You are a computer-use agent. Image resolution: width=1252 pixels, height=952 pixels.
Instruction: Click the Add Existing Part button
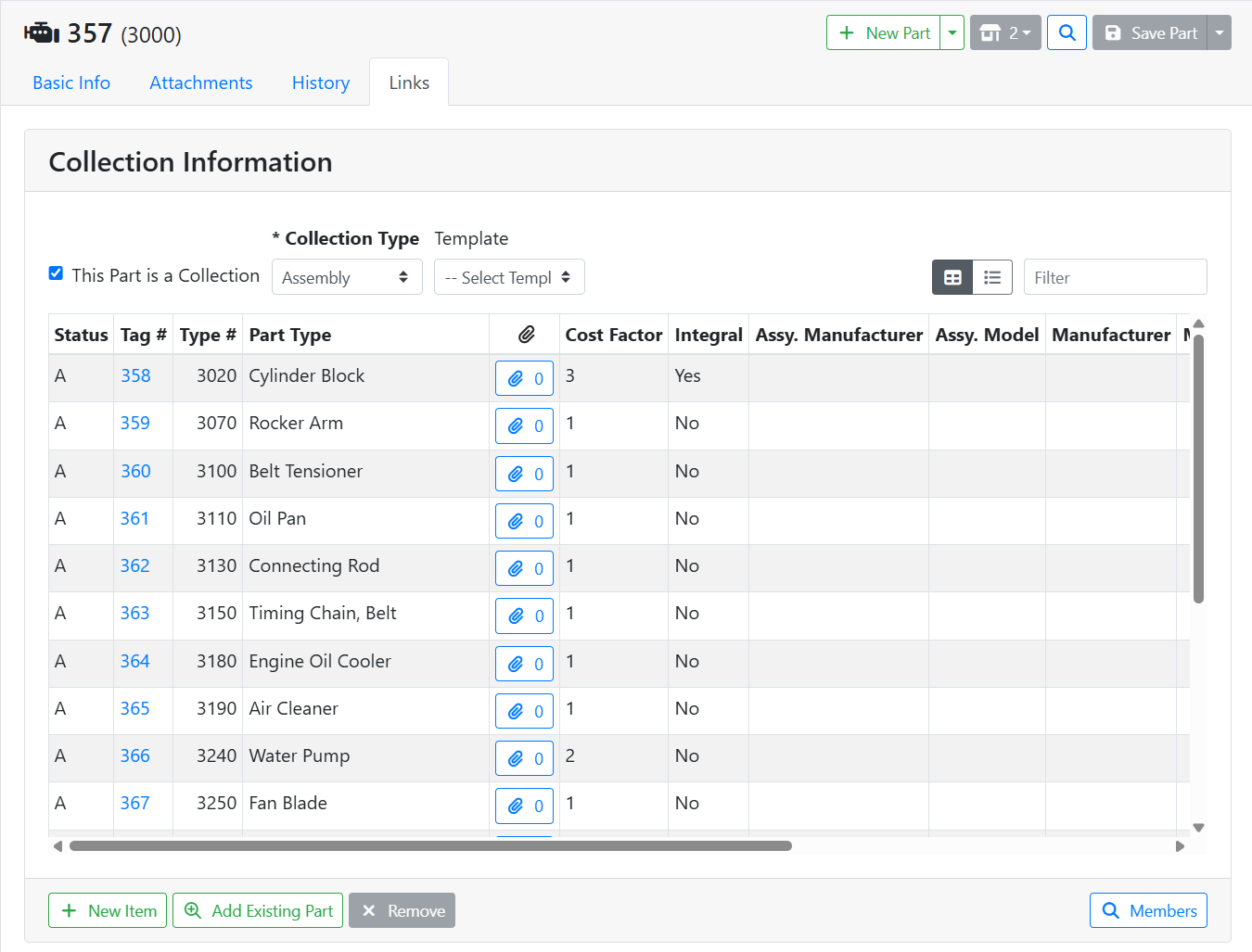point(258,910)
